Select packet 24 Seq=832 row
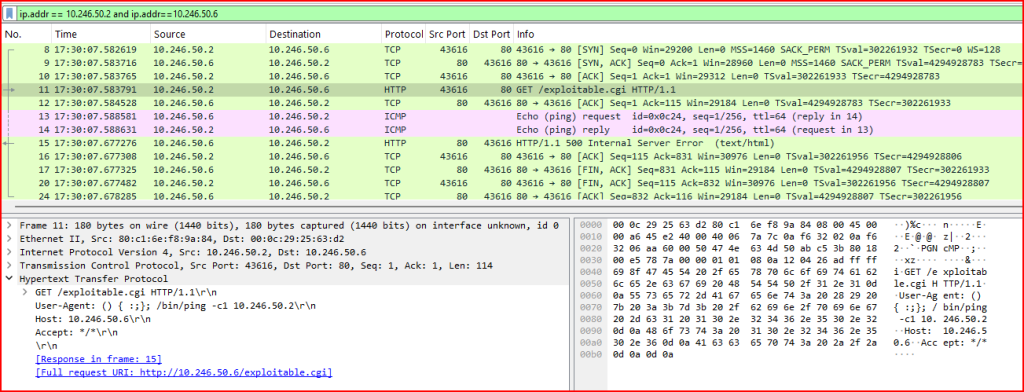Screen dimensions: 1024x392 [x=512, y=195]
